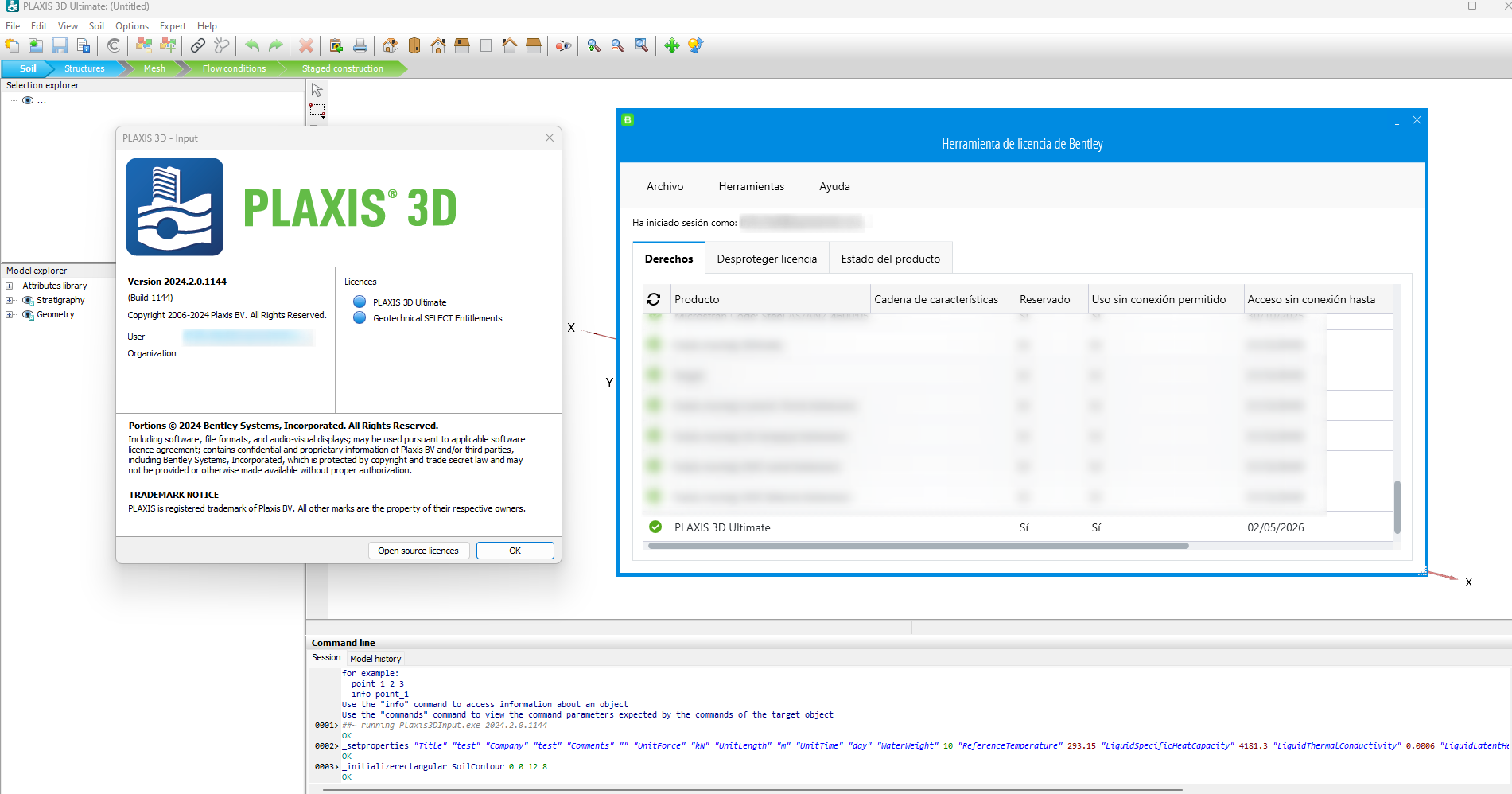This screenshot has height=794, width=1512.
Task: Switch to the Mesh mode tab
Action: pos(154,68)
